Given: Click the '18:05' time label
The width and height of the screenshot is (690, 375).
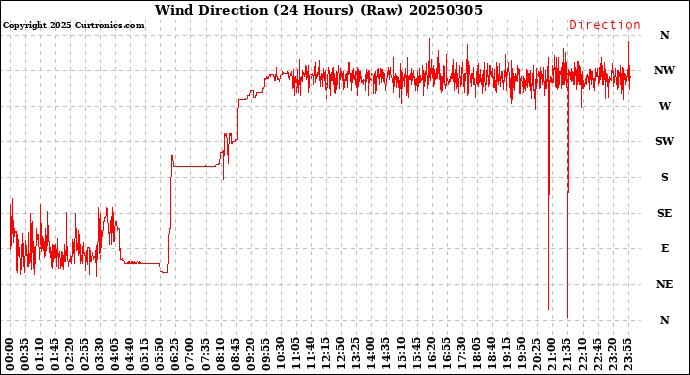Looking at the screenshot, I should tap(477, 354).
